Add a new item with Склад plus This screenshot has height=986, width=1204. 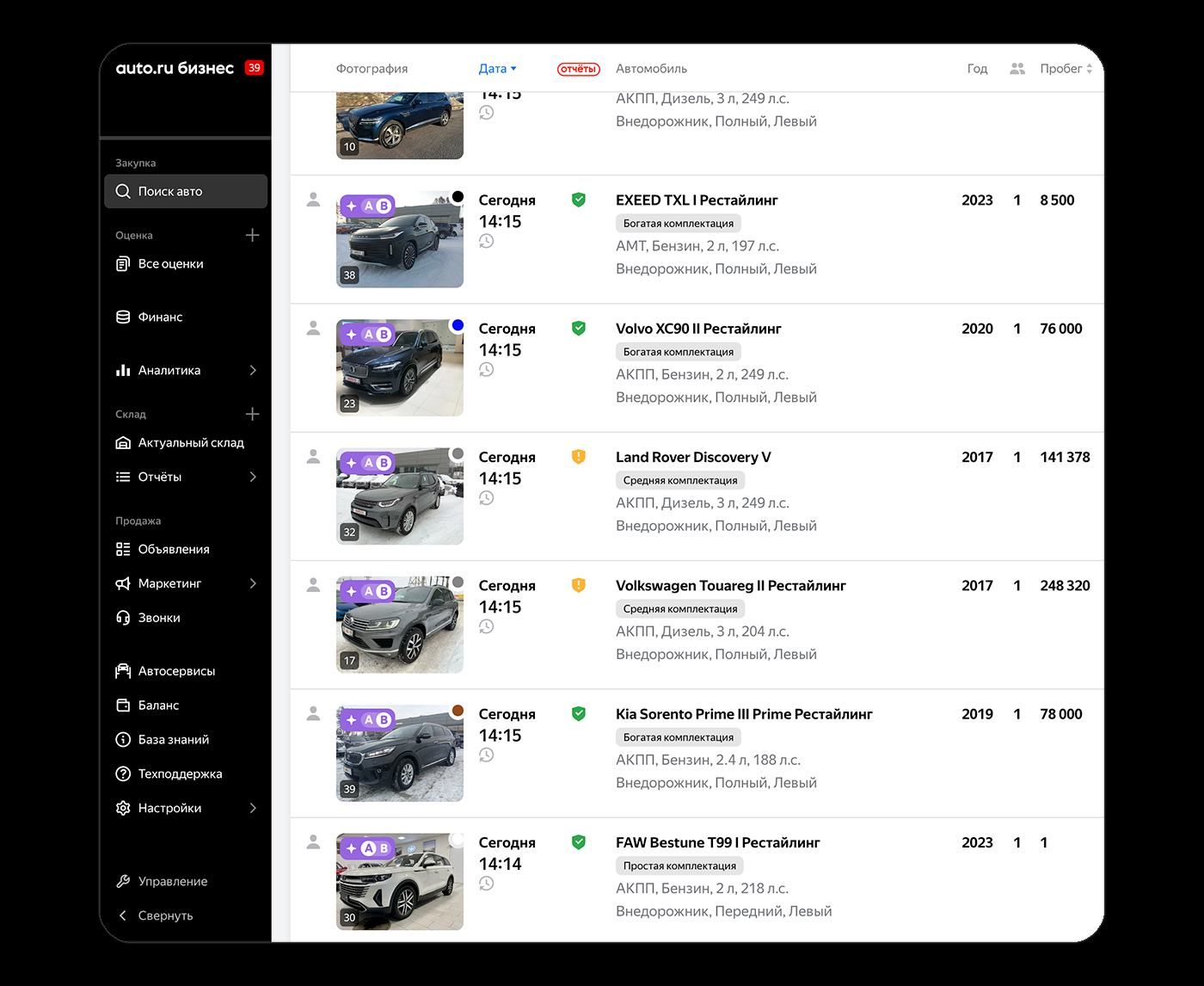252,414
